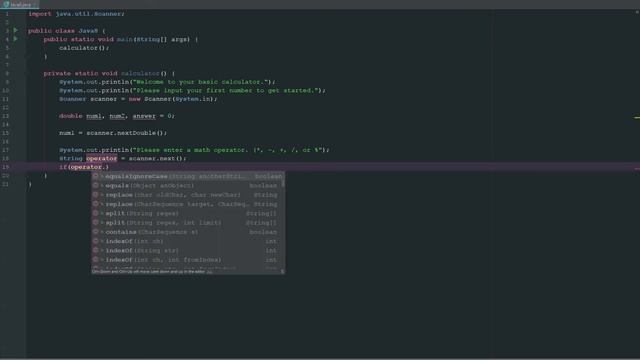Screen dimensions: 640x360
Task: Select the Java file editor tab
Action: coord(19,4)
